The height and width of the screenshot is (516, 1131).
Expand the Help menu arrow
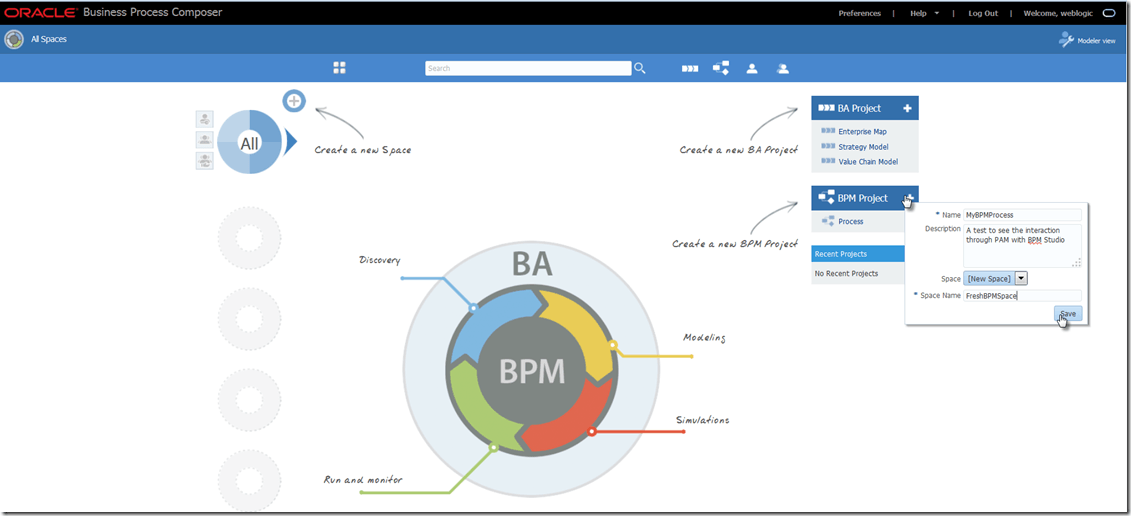click(x=937, y=13)
